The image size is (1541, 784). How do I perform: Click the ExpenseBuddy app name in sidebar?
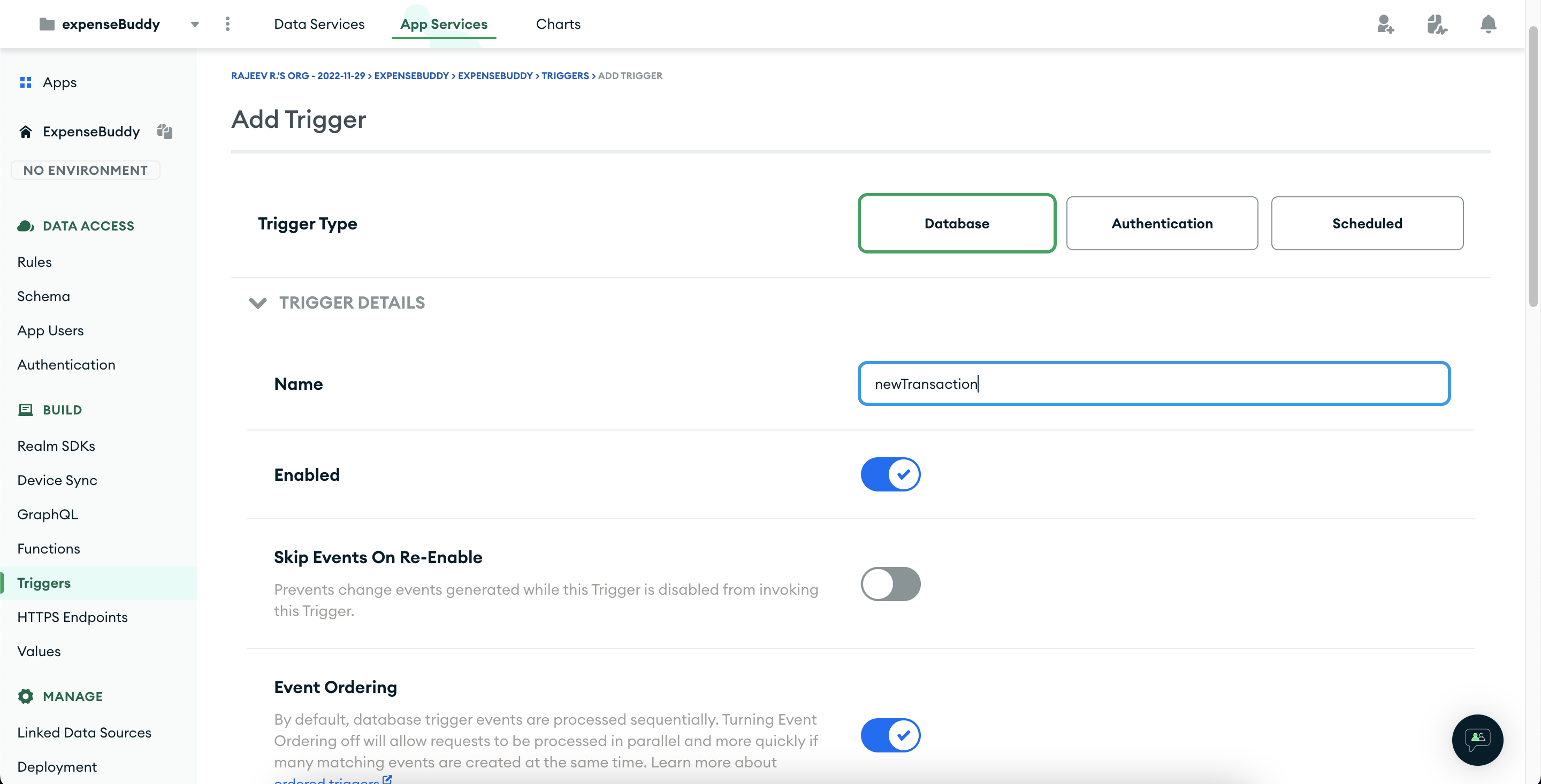[x=91, y=131]
